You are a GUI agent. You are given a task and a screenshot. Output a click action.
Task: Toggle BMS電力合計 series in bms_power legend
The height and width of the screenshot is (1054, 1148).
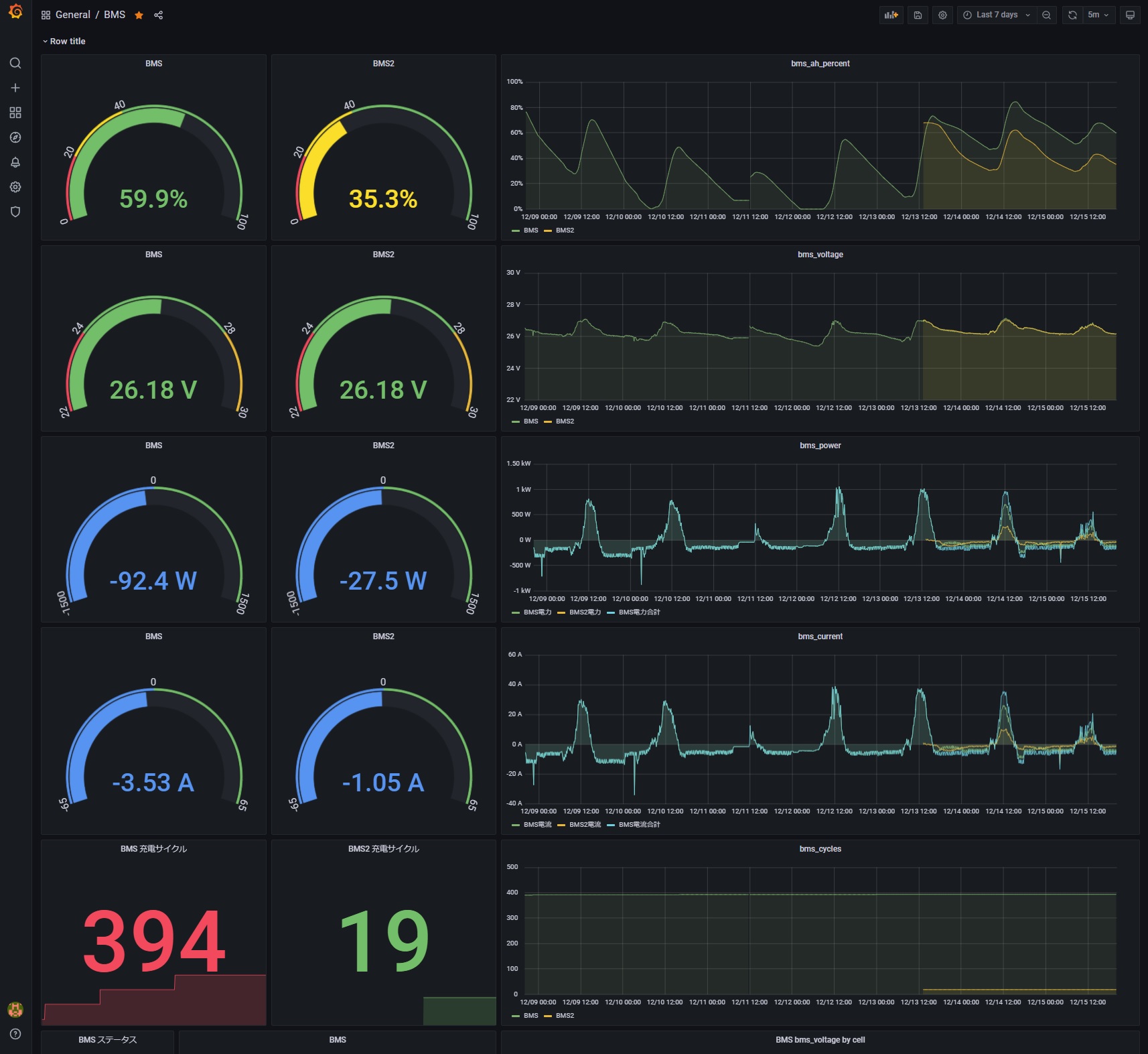(x=634, y=612)
